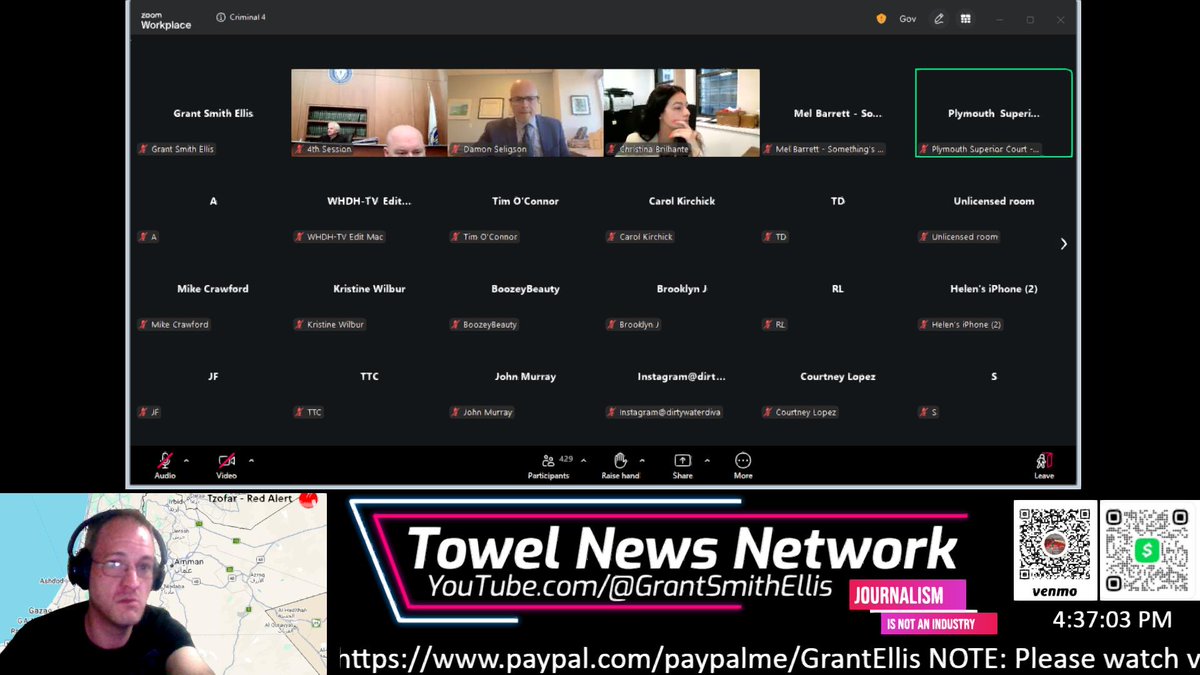Screen dimensions: 1200x675
Task: Click muted mic icon beside John Murray label
Action: 455,412
